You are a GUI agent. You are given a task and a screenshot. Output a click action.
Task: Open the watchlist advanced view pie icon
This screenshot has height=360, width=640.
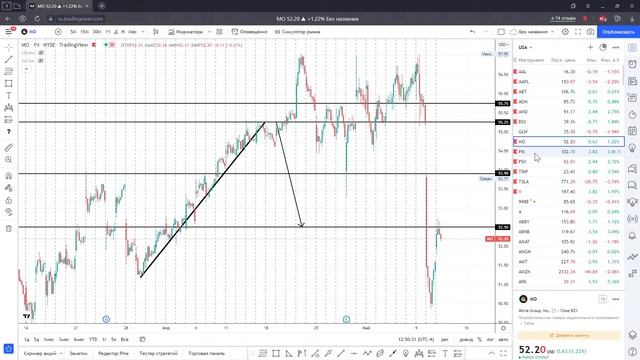tap(603, 47)
